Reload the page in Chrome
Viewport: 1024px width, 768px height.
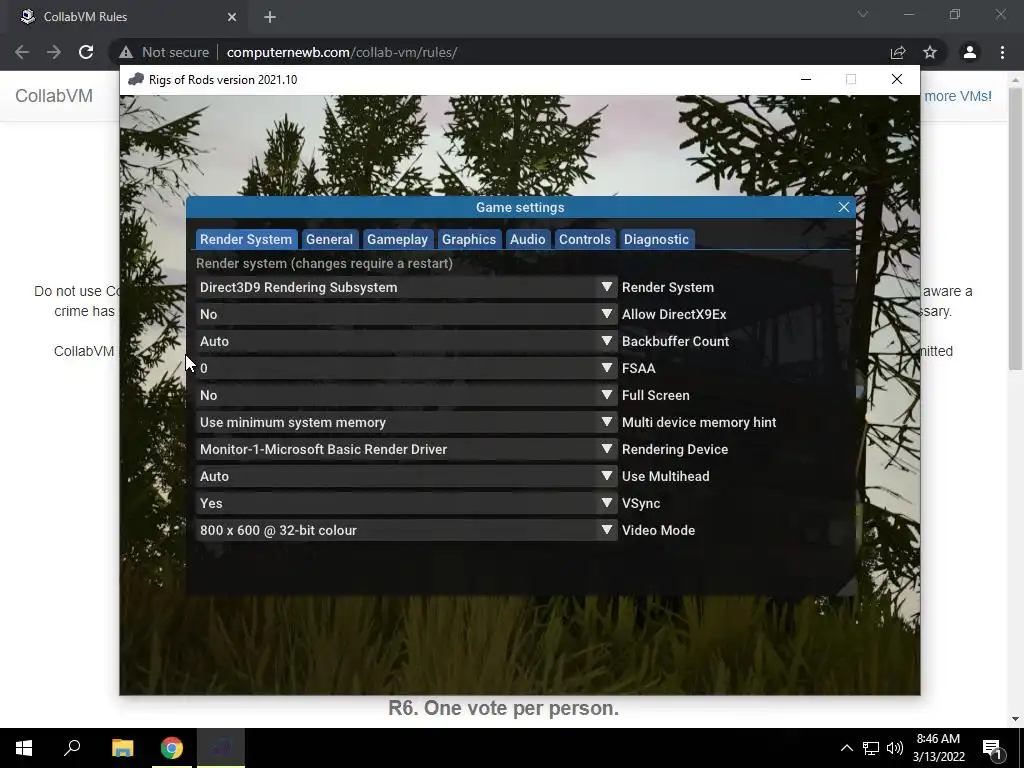tap(86, 52)
